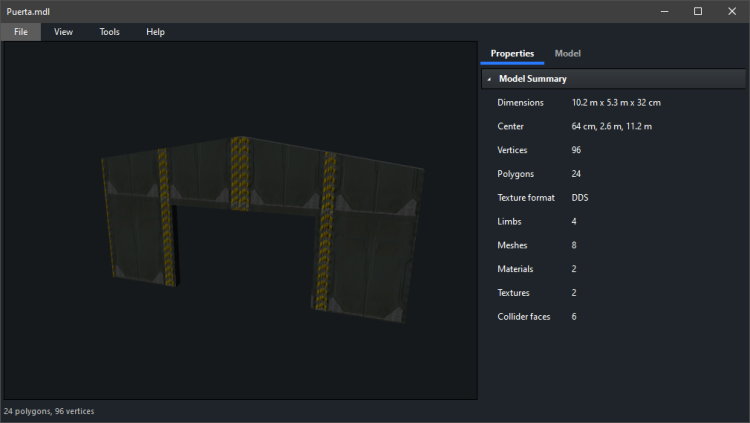Screen dimensions: 750x423
Task: Select the Texture format DDS value
Action: pos(580,198)
